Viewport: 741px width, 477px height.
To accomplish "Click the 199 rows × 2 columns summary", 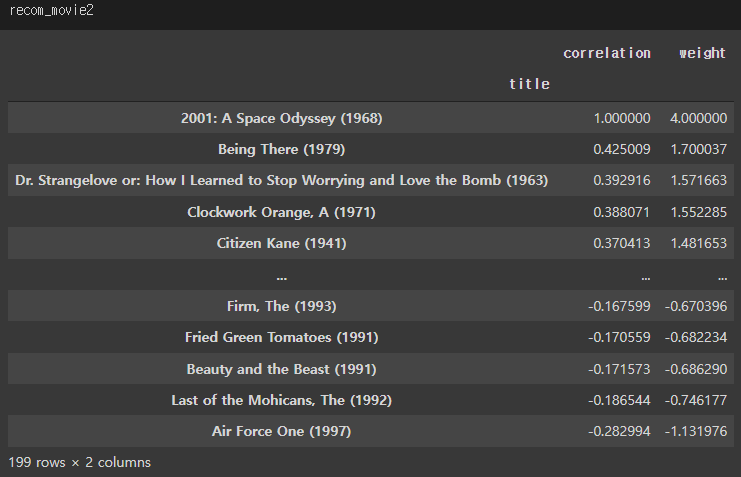I will [79, 462].
